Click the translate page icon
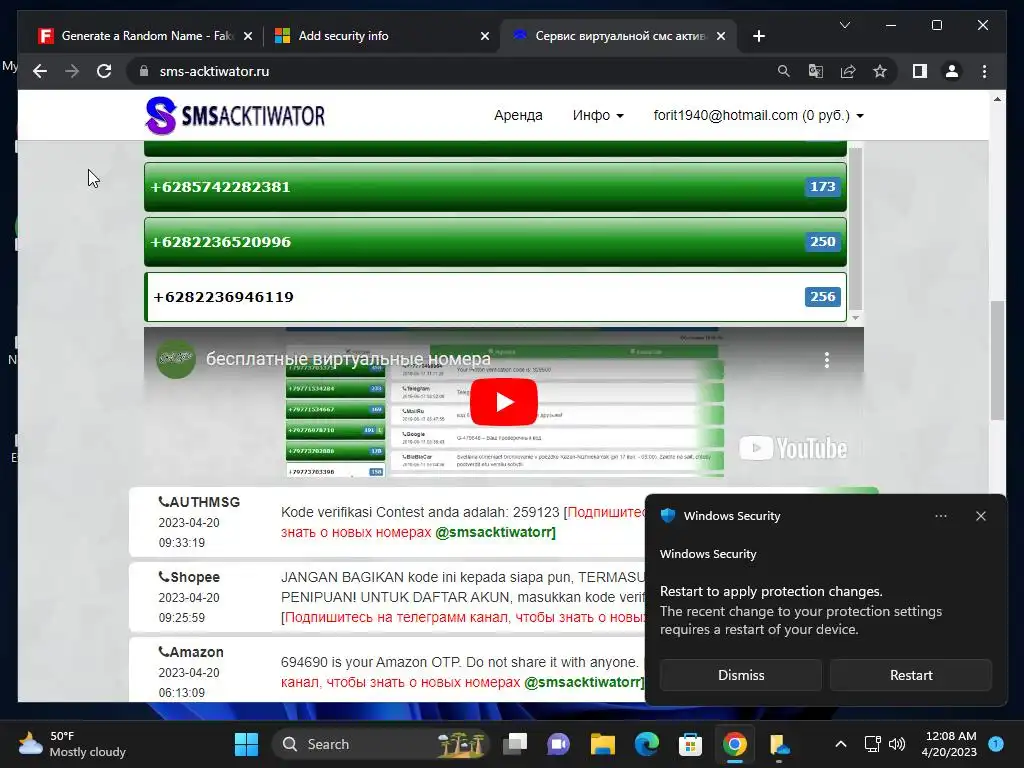Viewport: 1024px width, 768px height. click(816, 71)
